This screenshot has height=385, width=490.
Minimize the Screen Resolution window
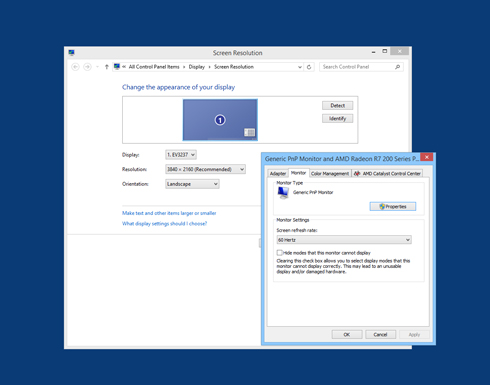coord(373,52)
